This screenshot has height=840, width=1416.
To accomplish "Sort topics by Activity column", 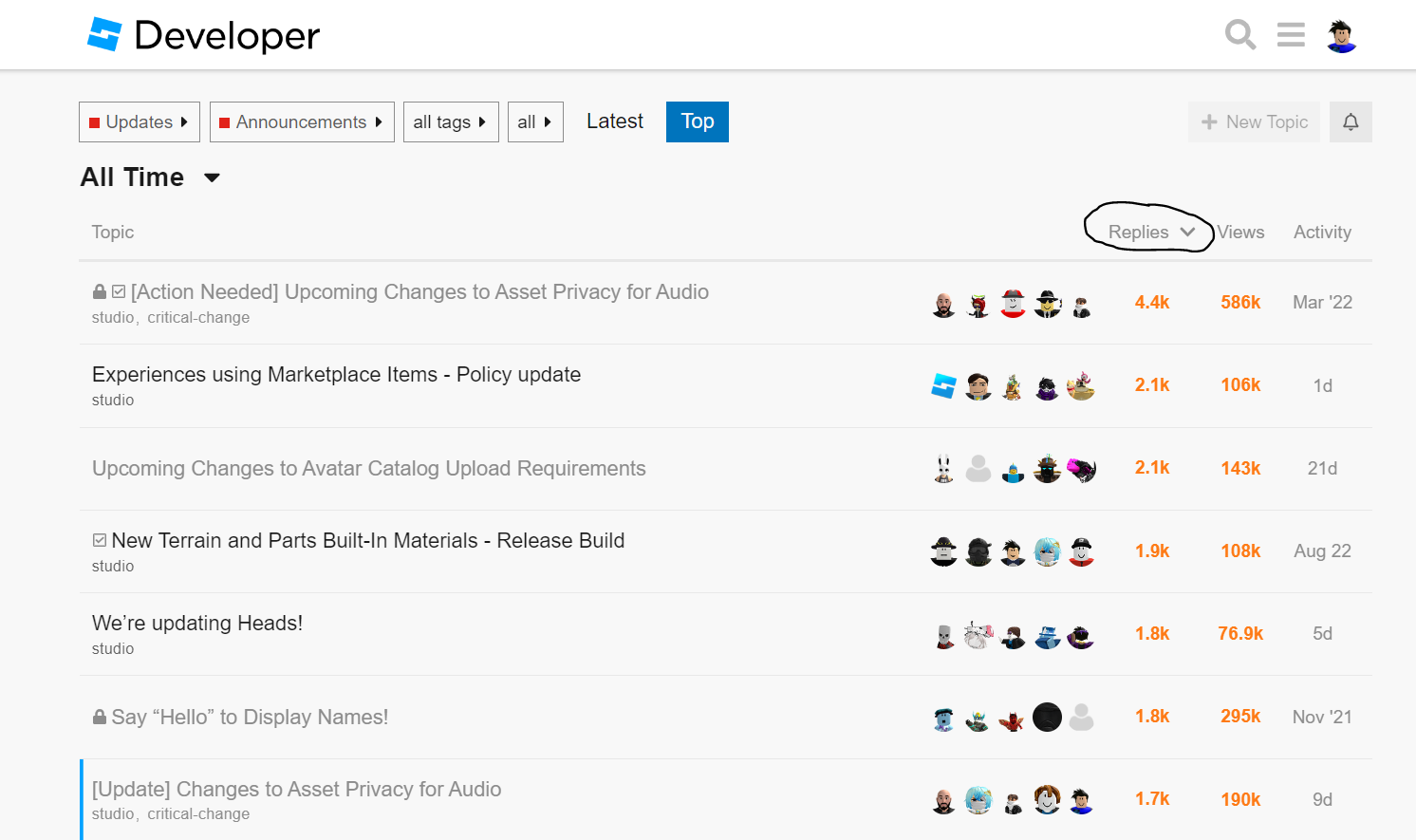I will coord(1322,232).
